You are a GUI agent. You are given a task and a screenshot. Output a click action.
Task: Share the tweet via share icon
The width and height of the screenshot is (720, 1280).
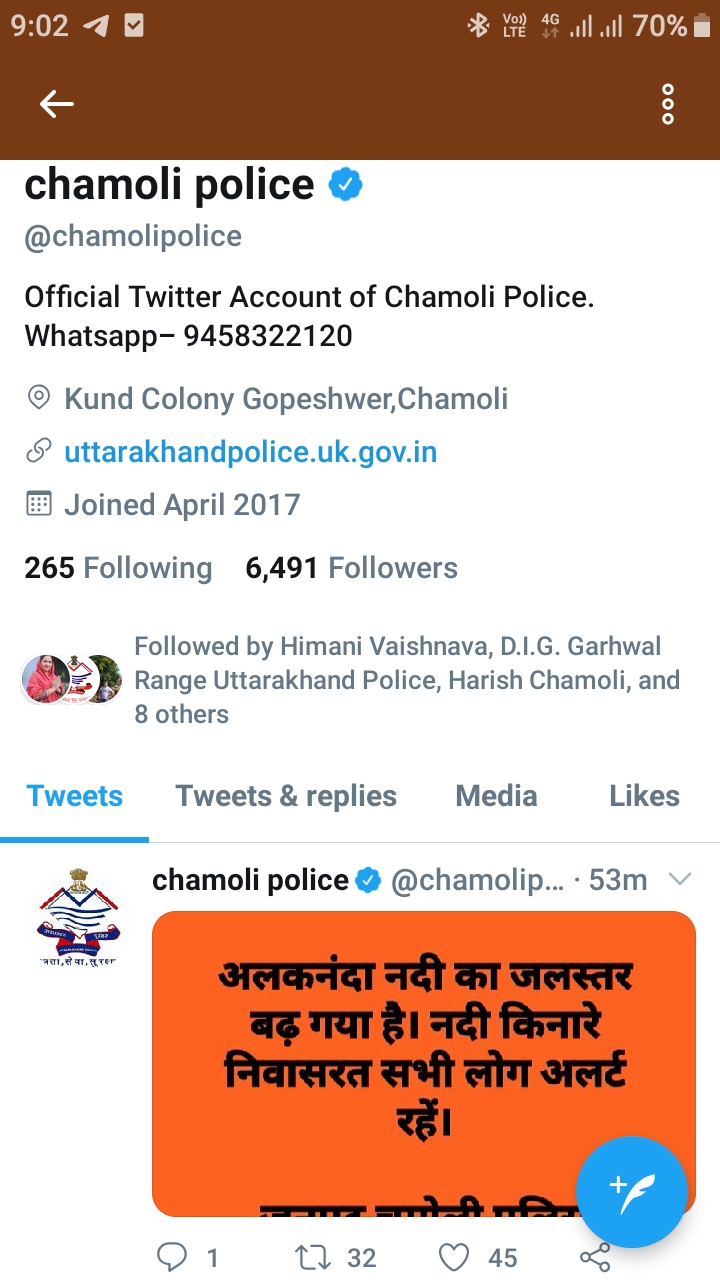pos(595,1258)
